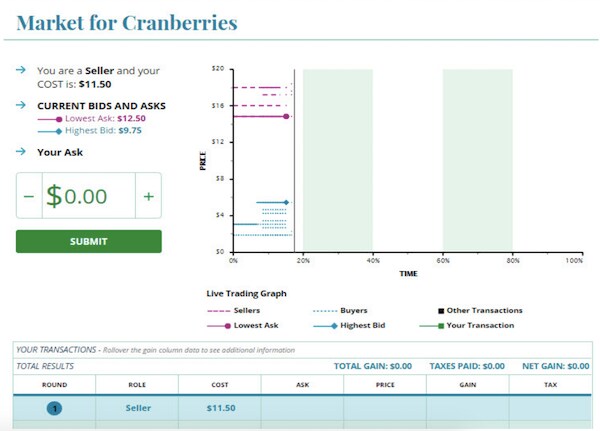Click the Highest Bid diamond marker in sidebar
This screenshot has width=600, height=431.
(58, 130)
